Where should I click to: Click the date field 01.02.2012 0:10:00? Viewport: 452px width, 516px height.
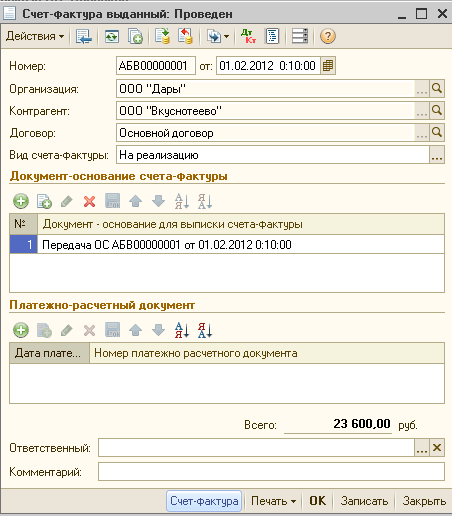[268, 66]
